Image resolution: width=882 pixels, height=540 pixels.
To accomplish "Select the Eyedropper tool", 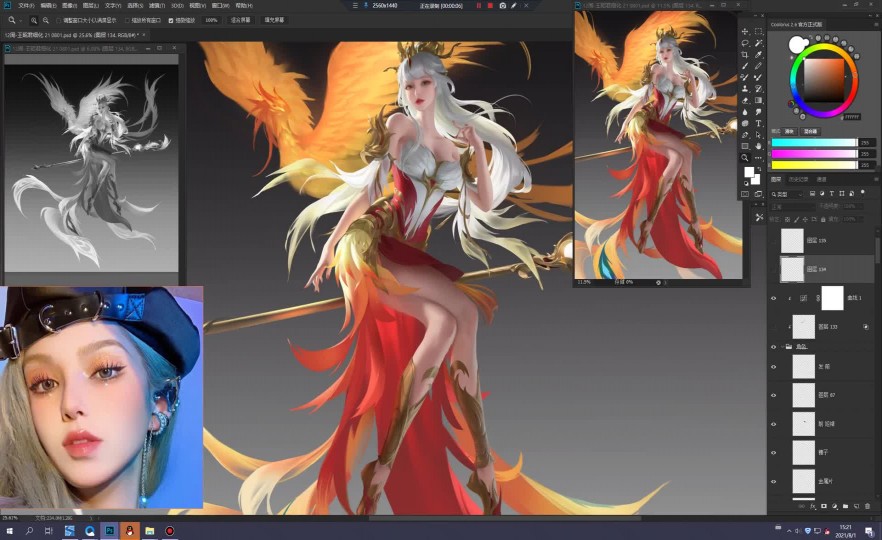I will coord(758,55).
